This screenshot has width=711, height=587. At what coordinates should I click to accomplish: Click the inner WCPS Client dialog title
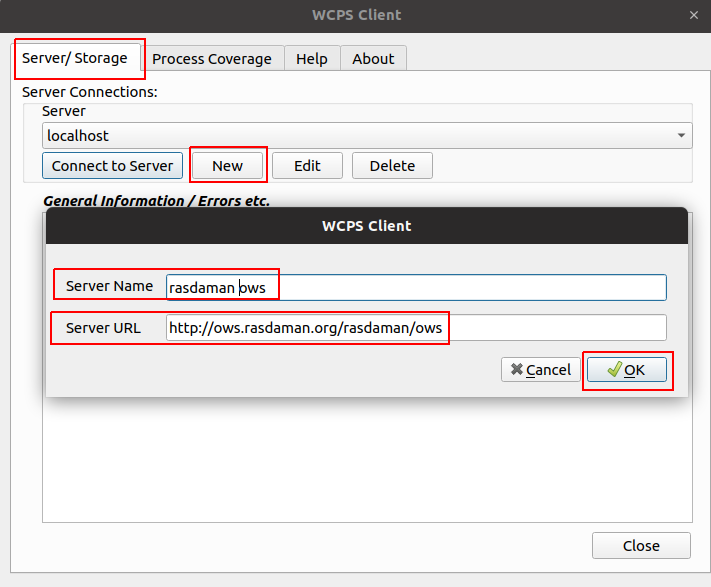(x=367, y=226)
